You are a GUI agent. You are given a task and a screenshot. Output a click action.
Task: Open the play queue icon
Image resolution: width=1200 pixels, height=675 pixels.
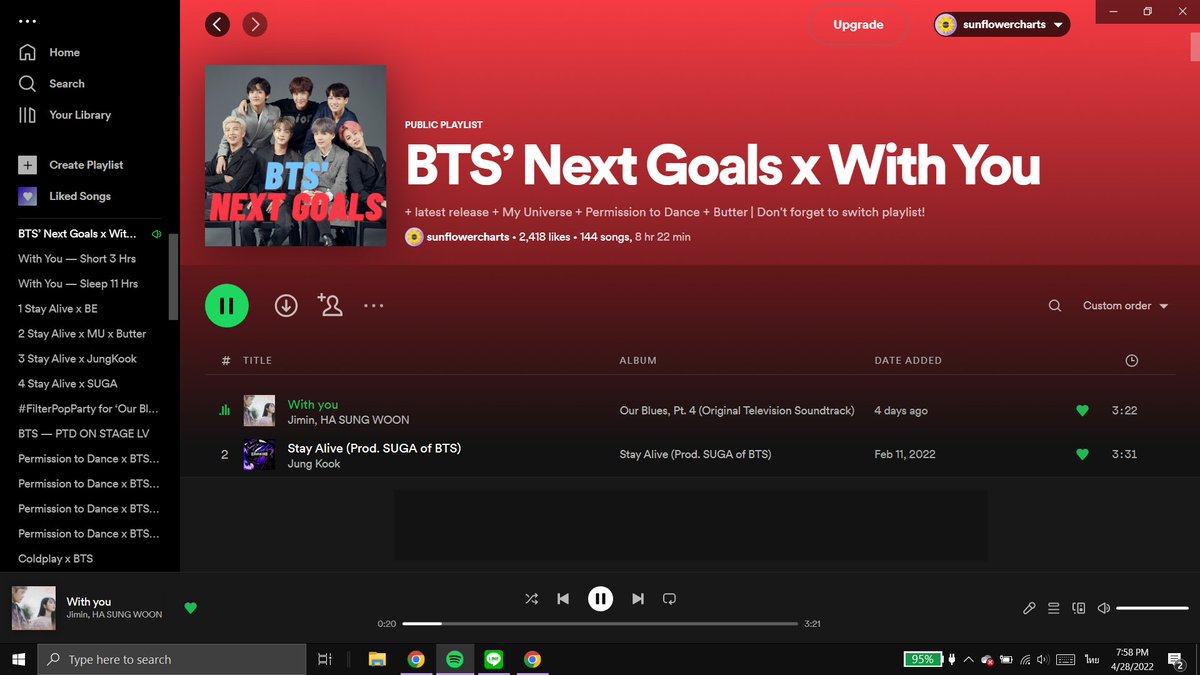pos(1054,608)
